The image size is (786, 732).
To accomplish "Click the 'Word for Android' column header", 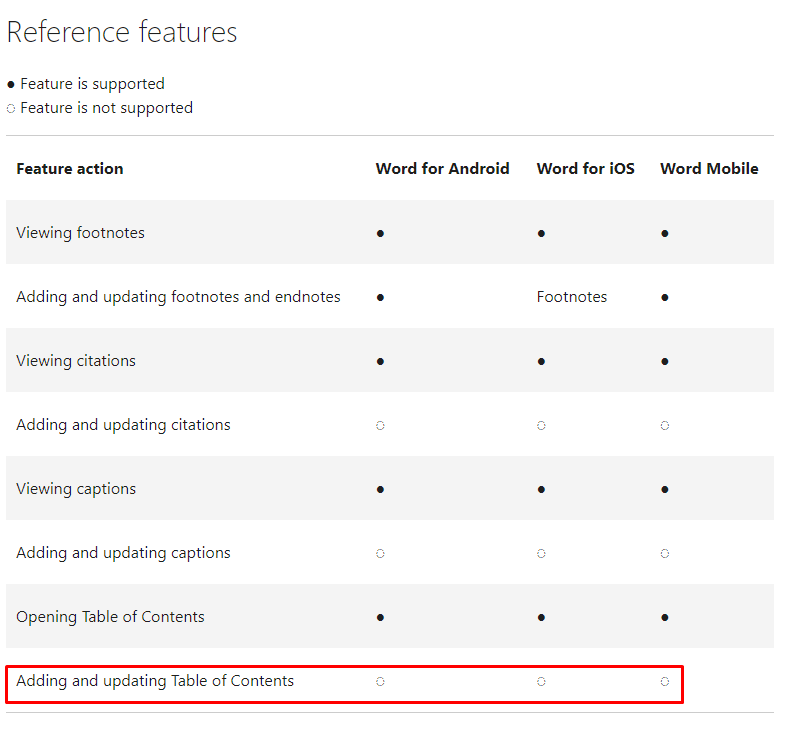I will pos(443,169).
